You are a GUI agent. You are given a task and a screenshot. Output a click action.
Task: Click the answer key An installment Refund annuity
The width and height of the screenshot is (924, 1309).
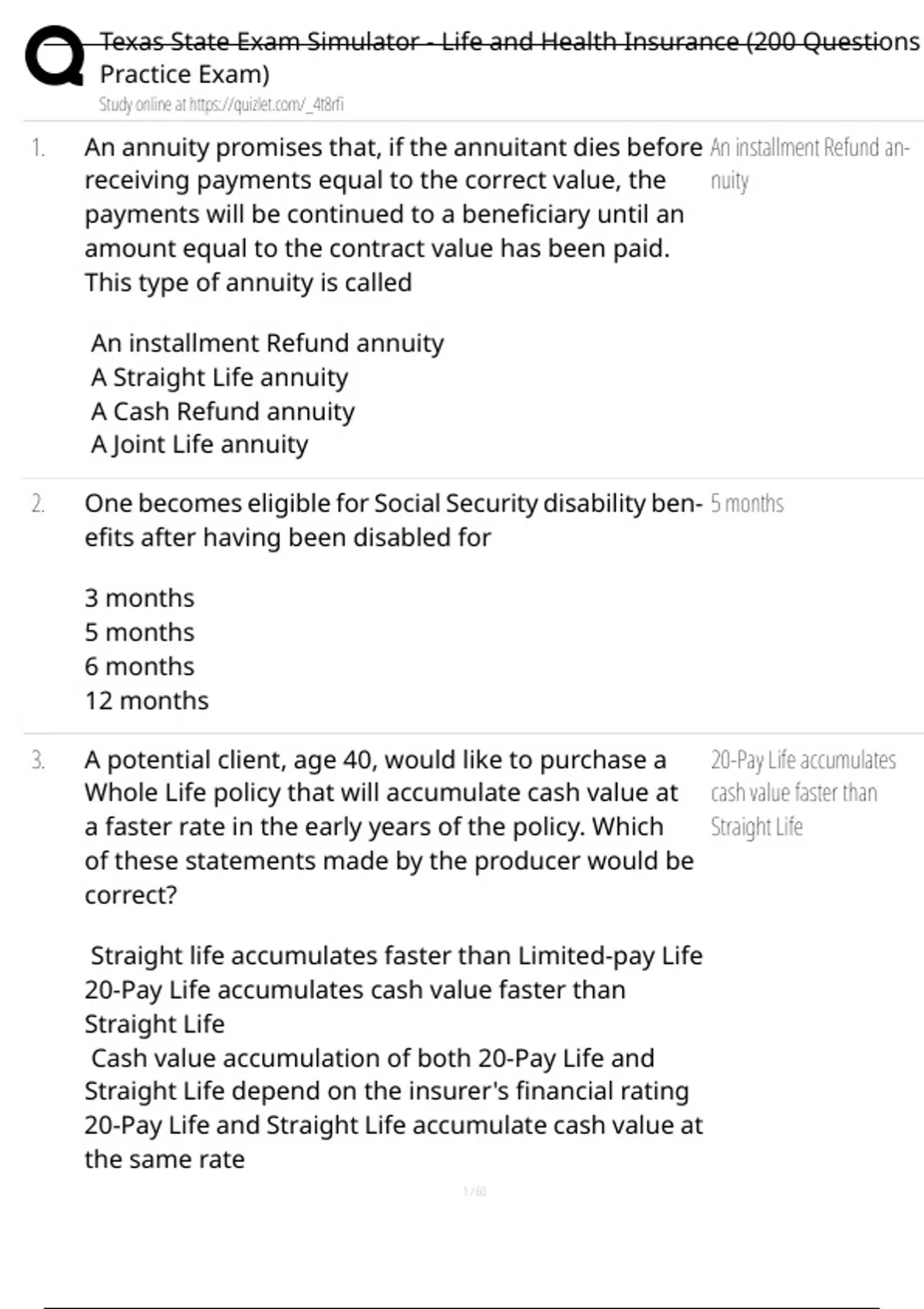tap(810, 164)
